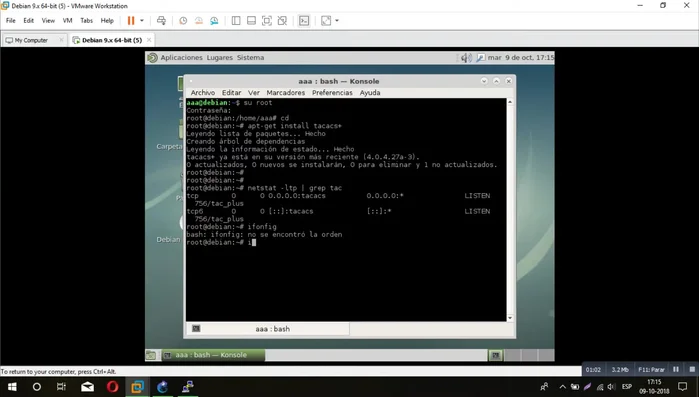The width and height of the screenshot is (699, 397).
Task: Open VMware Edit menu
Action: (29, 20)
